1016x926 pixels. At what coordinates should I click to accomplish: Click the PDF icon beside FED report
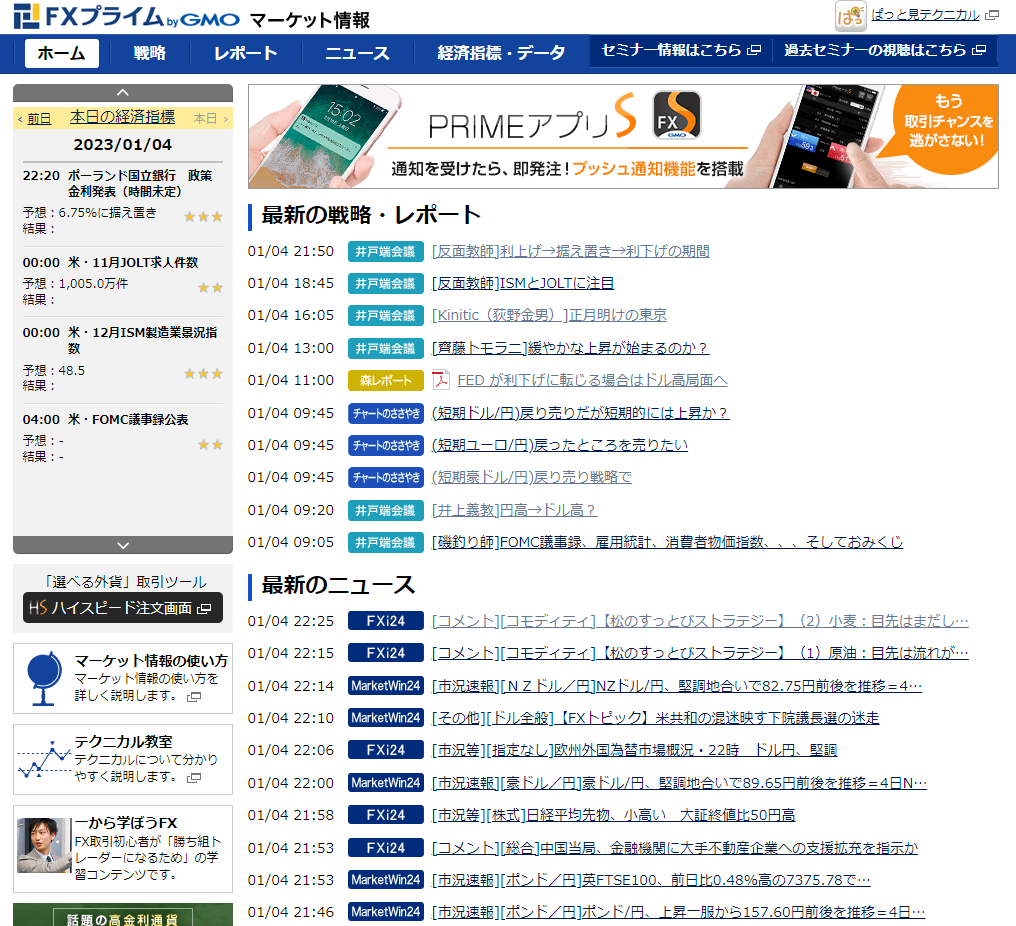[441, 380]
